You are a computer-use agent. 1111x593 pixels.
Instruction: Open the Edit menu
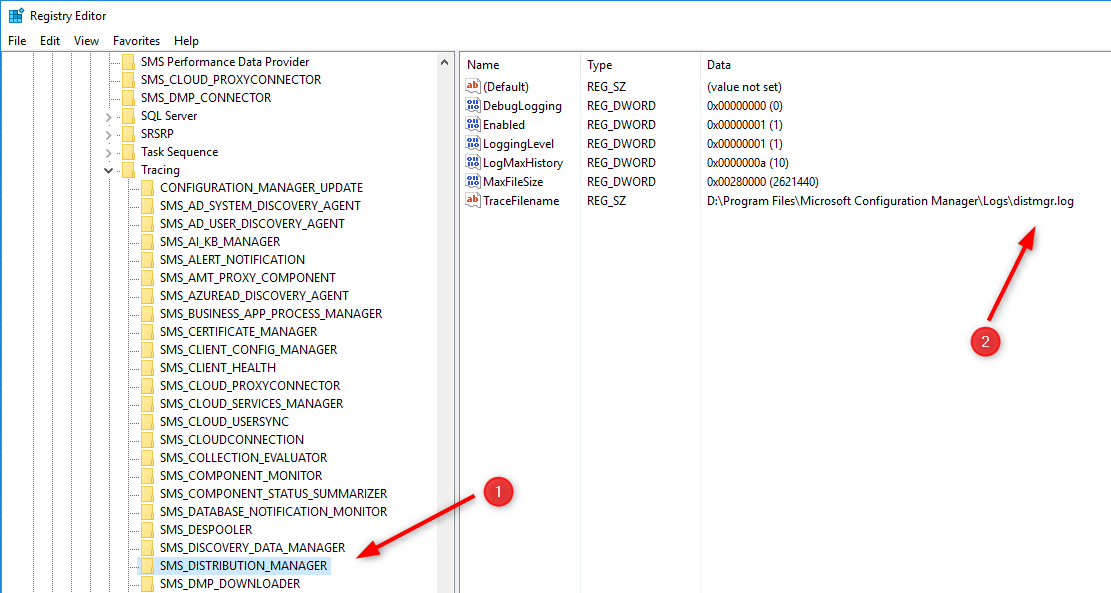tap(50, 41)
